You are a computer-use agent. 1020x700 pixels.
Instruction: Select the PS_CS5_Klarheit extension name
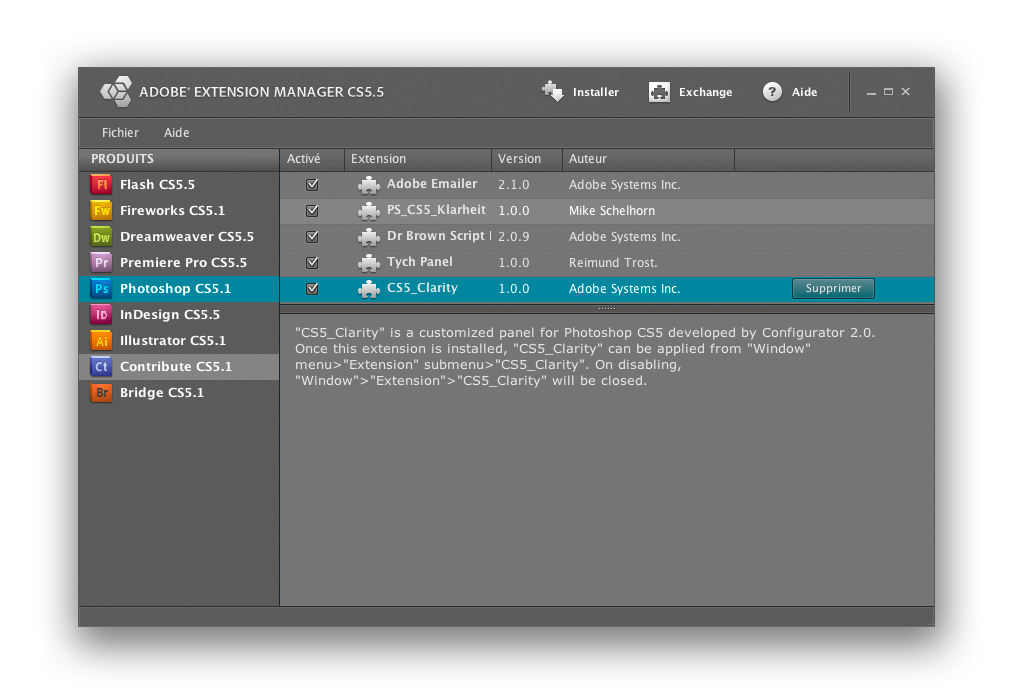pyautogui.click(x=436, y=210)
